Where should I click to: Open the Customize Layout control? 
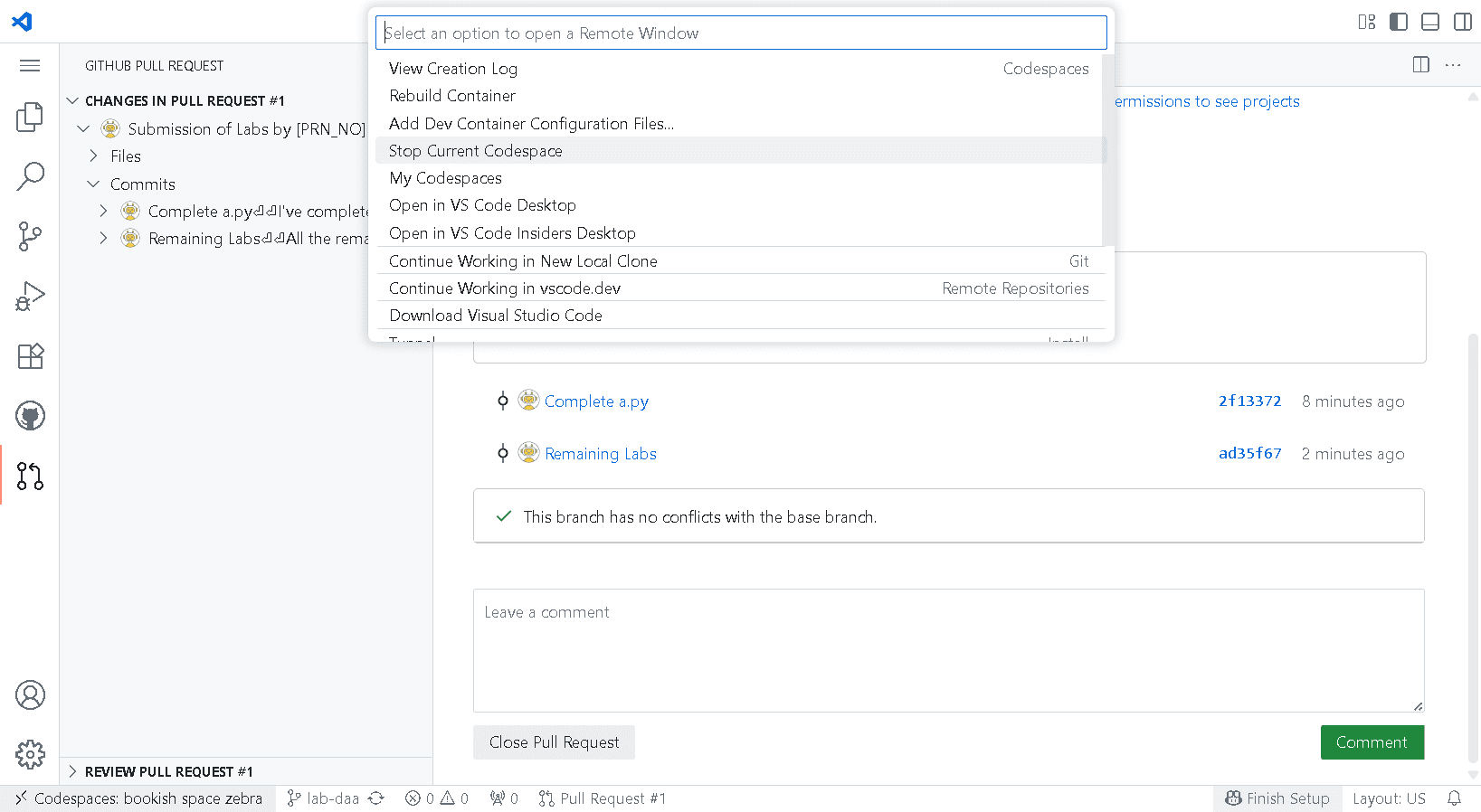click(x=1367, y=22)
